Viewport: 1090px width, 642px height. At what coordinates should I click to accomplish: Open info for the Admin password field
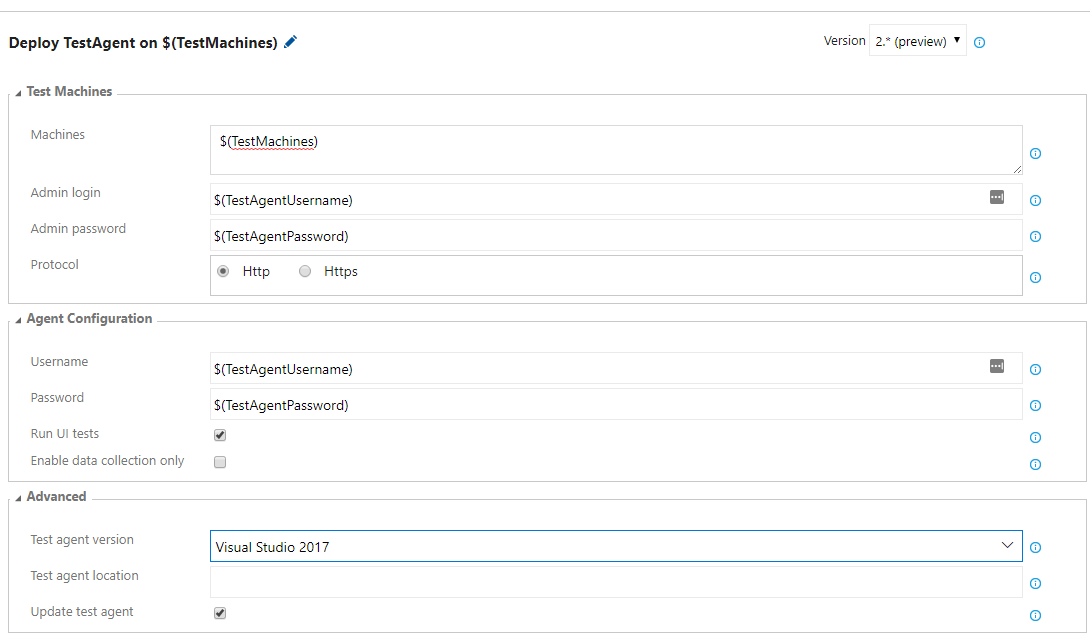coord(1035,236)
